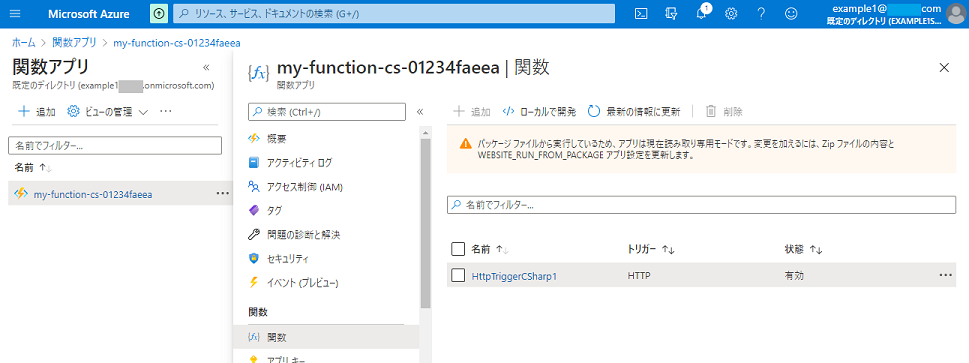Click the Microsoft Azure home logo text
The width and height of the screenshot is (969, 363).
(89, 14)
